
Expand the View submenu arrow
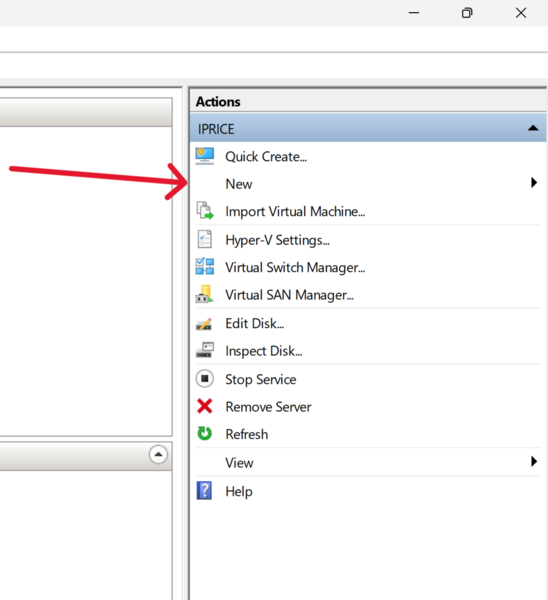coord(534,461)
